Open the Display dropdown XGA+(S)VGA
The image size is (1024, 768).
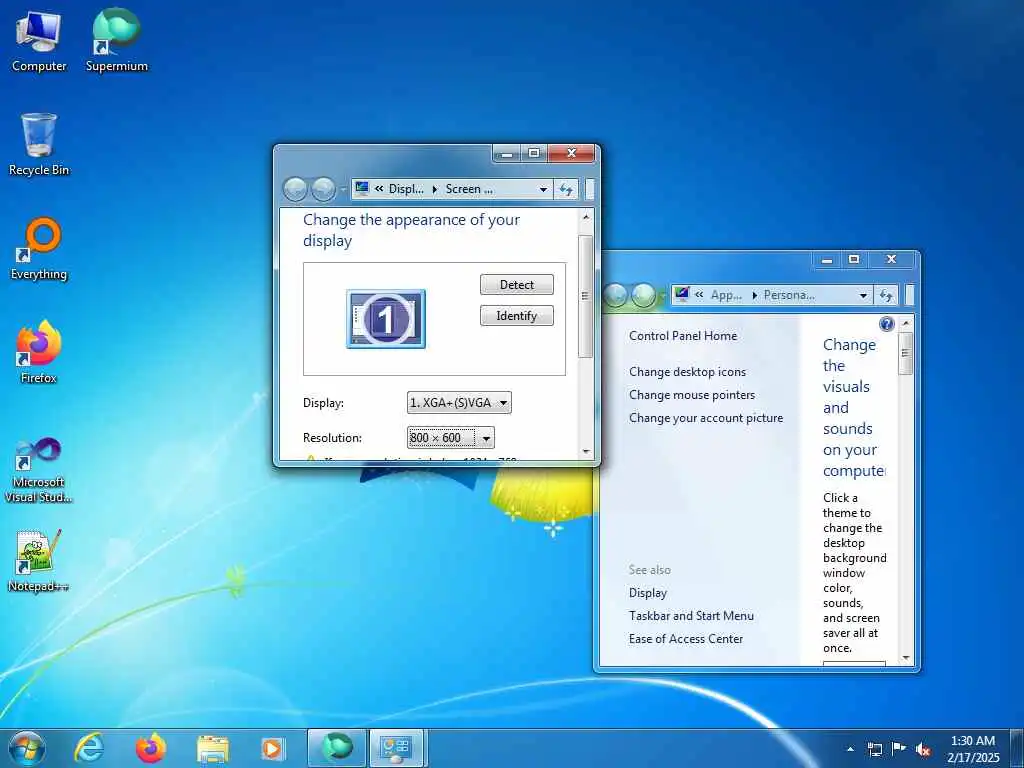459,403
